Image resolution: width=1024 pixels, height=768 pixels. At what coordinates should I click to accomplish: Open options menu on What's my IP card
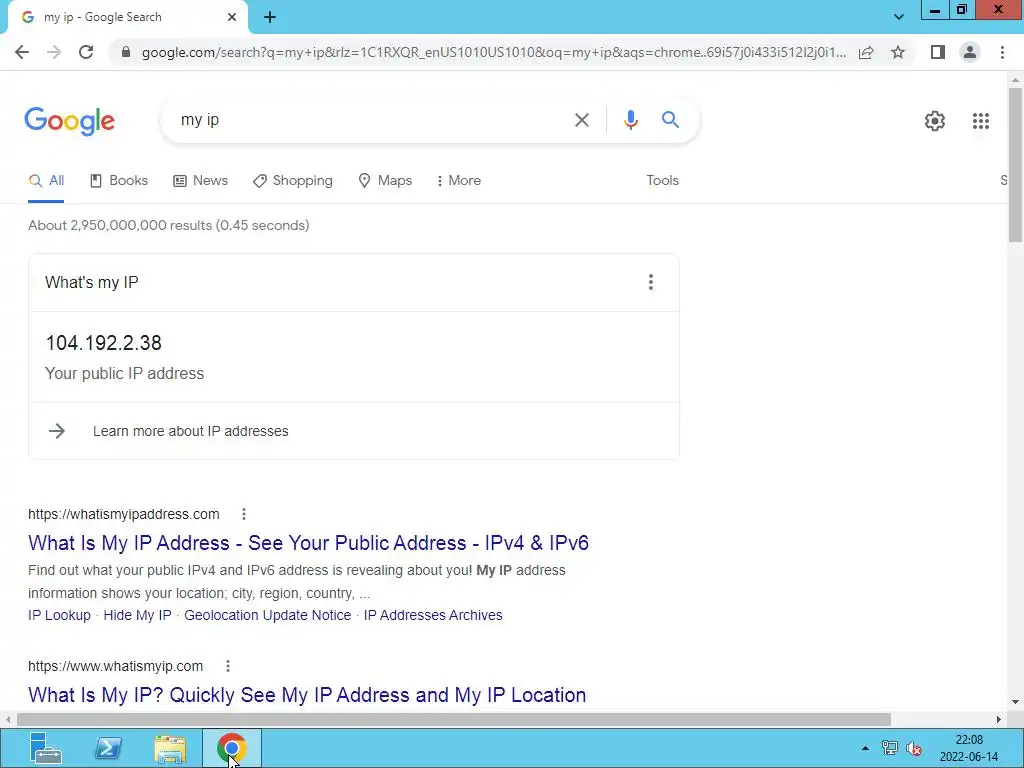click(650, 282)
